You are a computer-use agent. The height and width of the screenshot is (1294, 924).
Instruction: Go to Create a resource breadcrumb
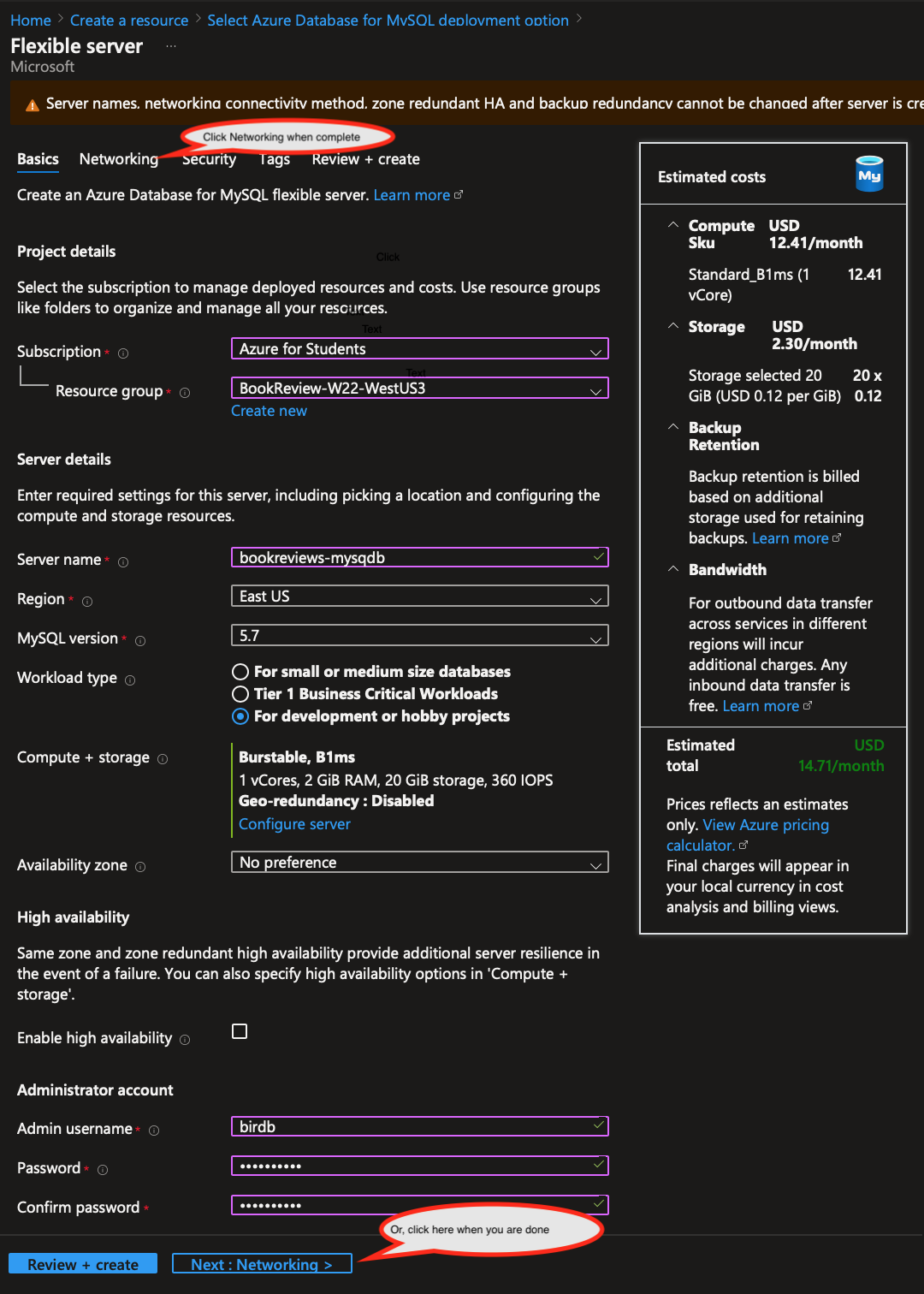tap(129, 21)
